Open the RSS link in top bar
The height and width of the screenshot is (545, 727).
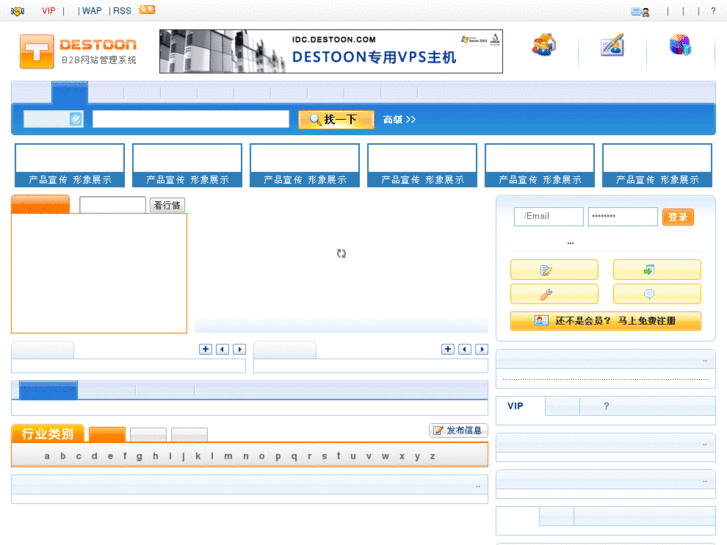122,11
